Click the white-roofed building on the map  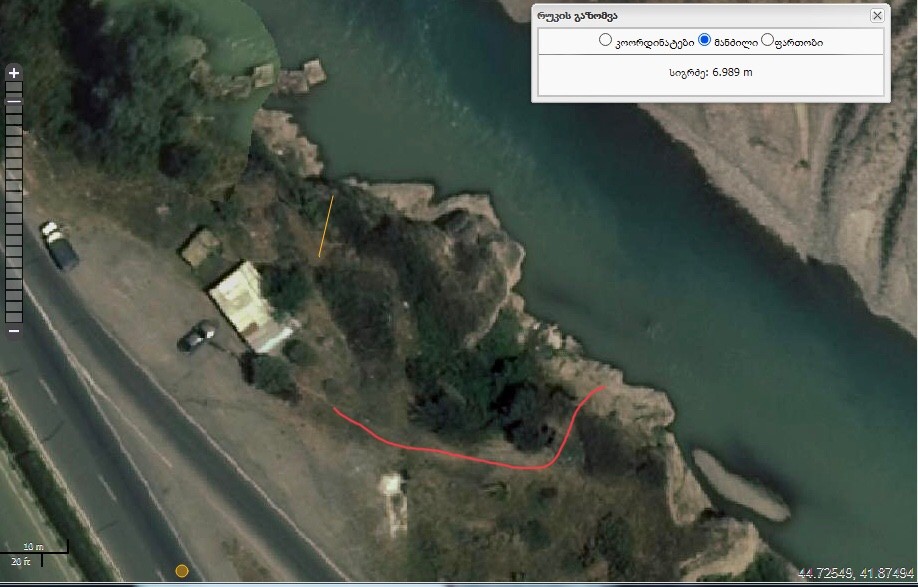pyautogui.click(x=251, y=307)
